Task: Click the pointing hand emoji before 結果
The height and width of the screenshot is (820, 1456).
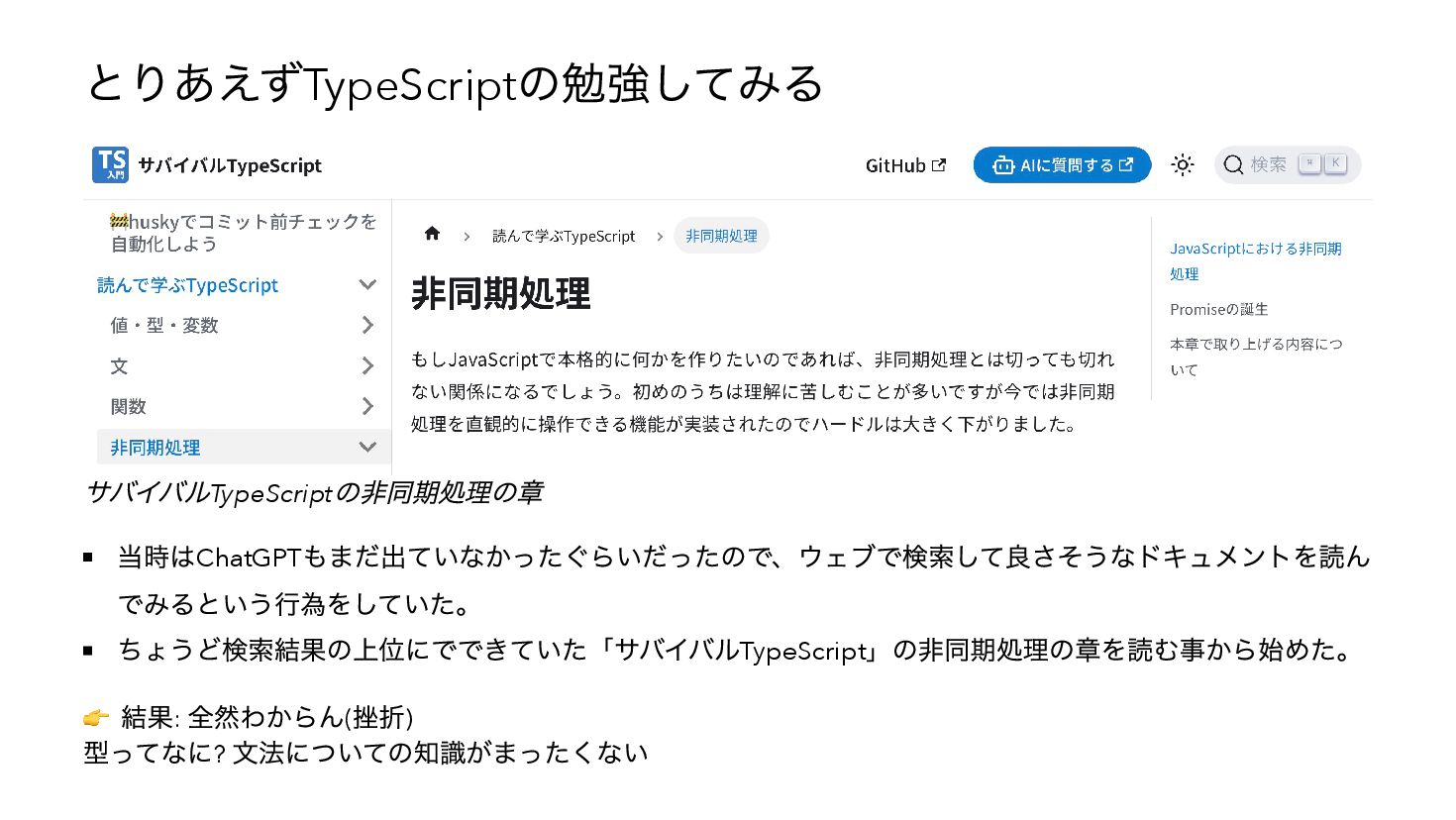Action: point(96,717)
